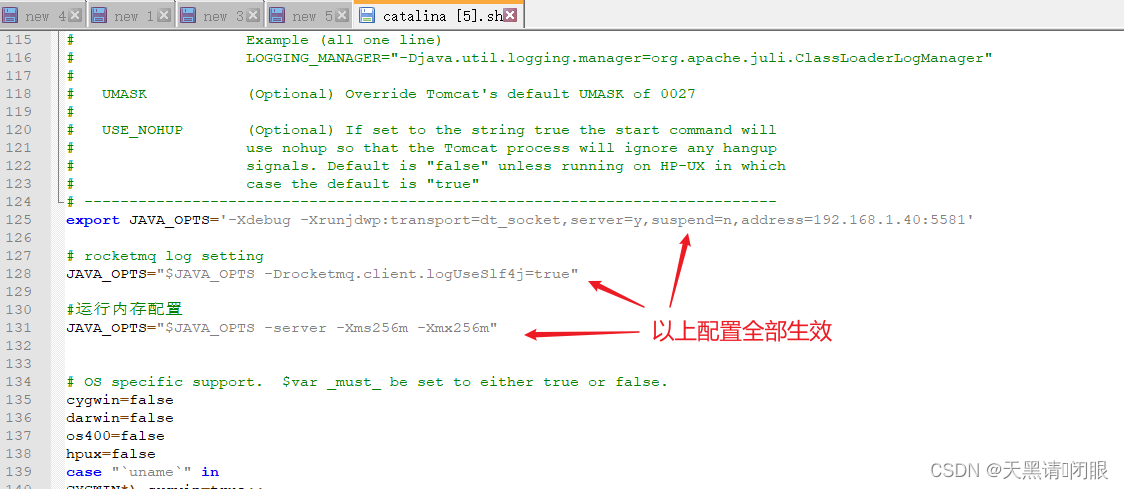Viewport: 1124px width, 489px height.
Task: Close the catalina [5].sh tab
Action: [510, 15]
